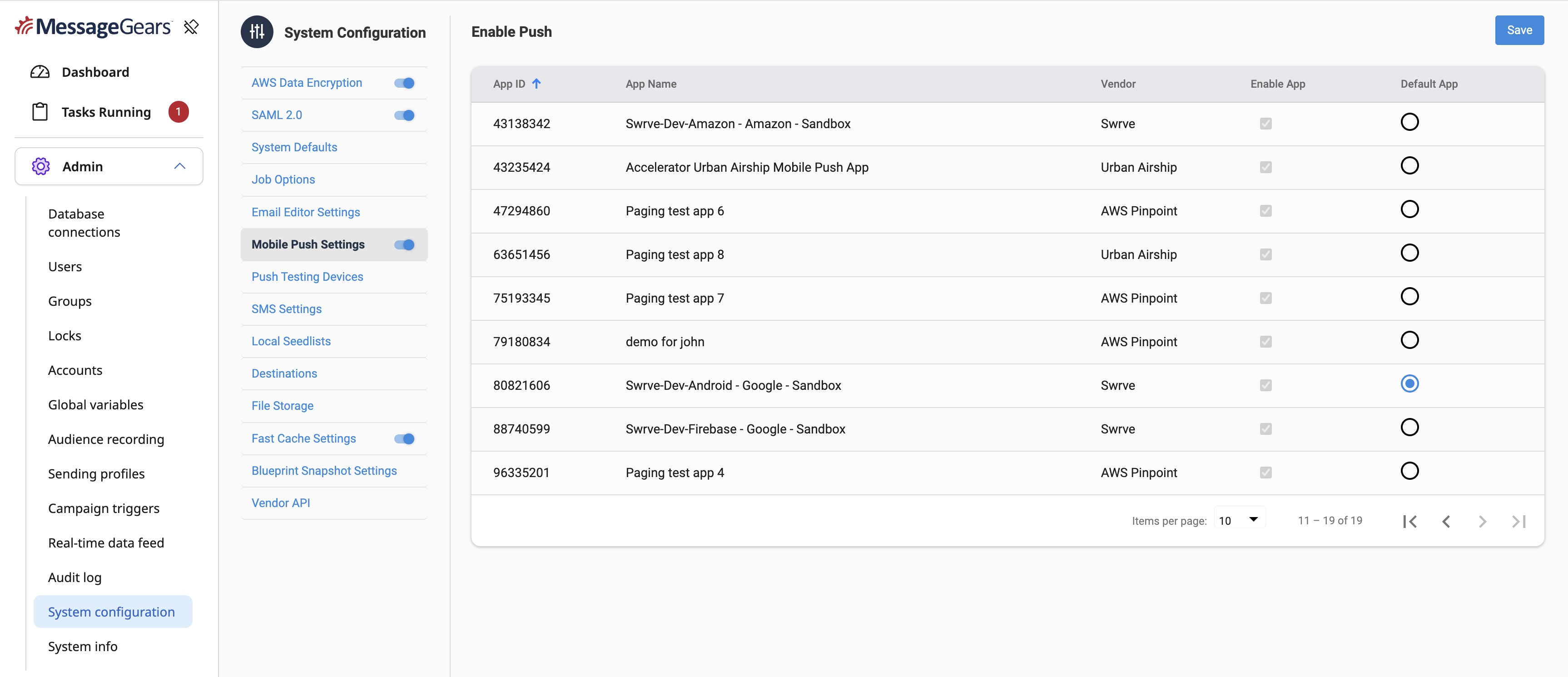Open Email Editor Settings
1568x677 pixels.
tap(306, 213)
